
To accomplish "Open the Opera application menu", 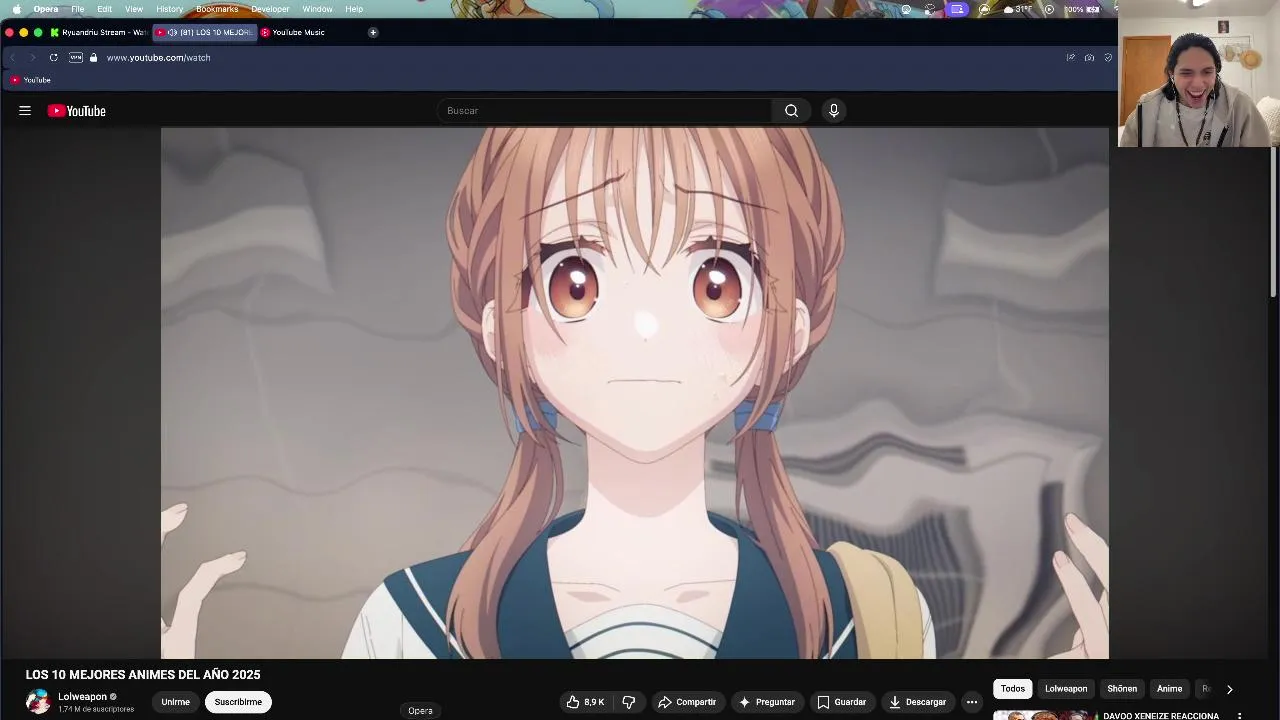I will point(46,9).
